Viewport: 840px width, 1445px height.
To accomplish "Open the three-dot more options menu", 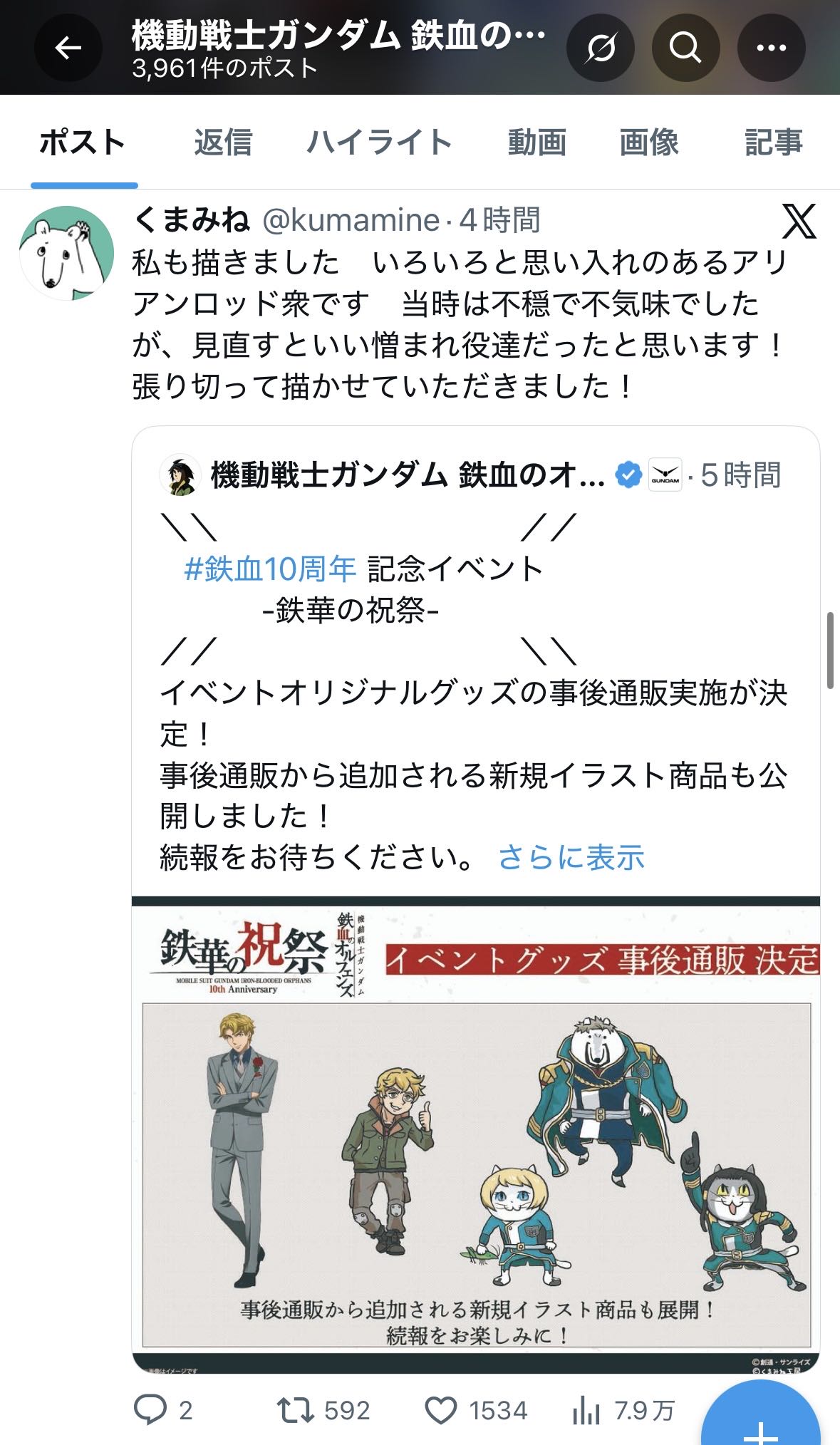I will pyautogui.click(x=771, y=48).
